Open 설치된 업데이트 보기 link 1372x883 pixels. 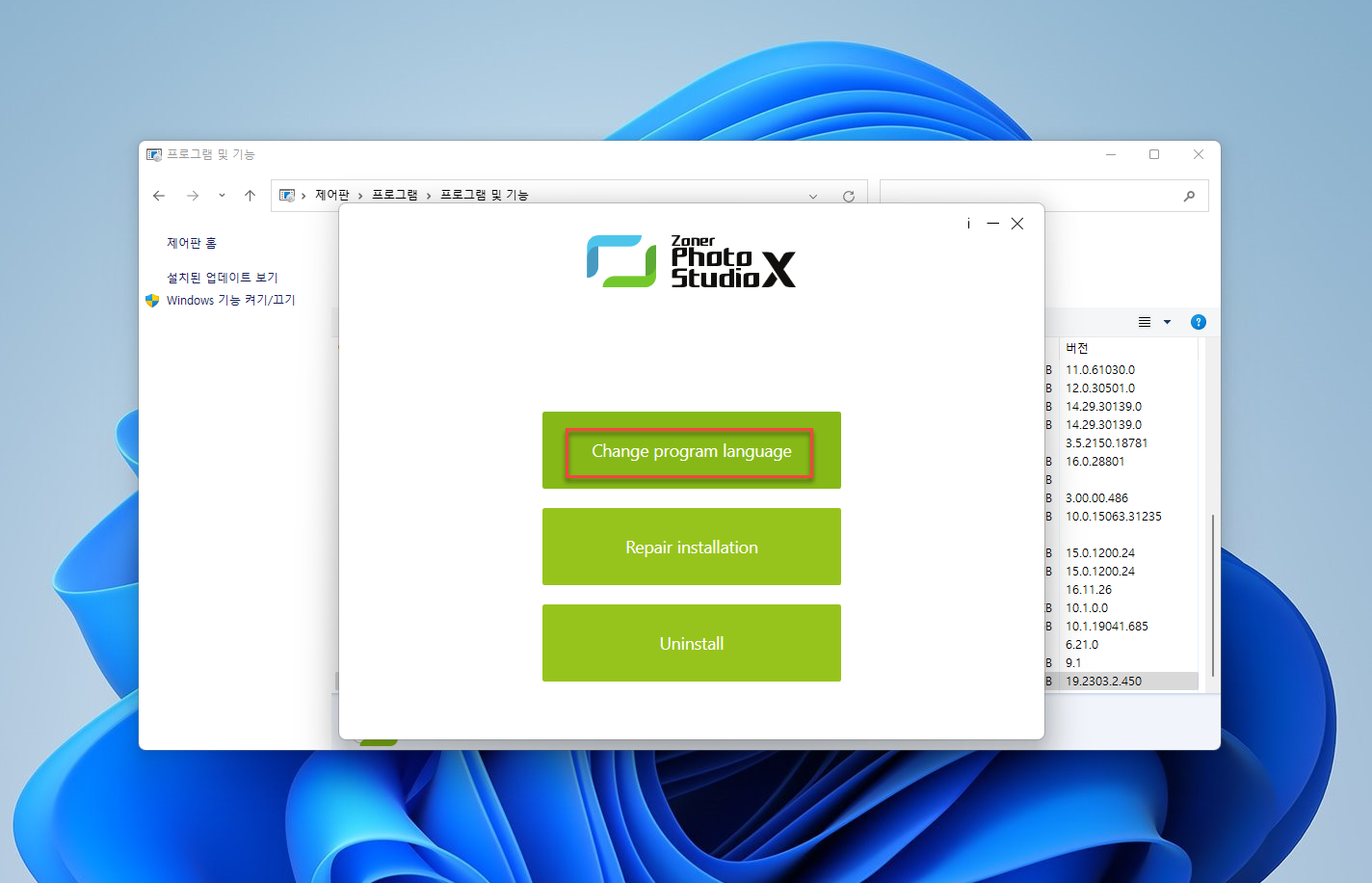[223, 278]
